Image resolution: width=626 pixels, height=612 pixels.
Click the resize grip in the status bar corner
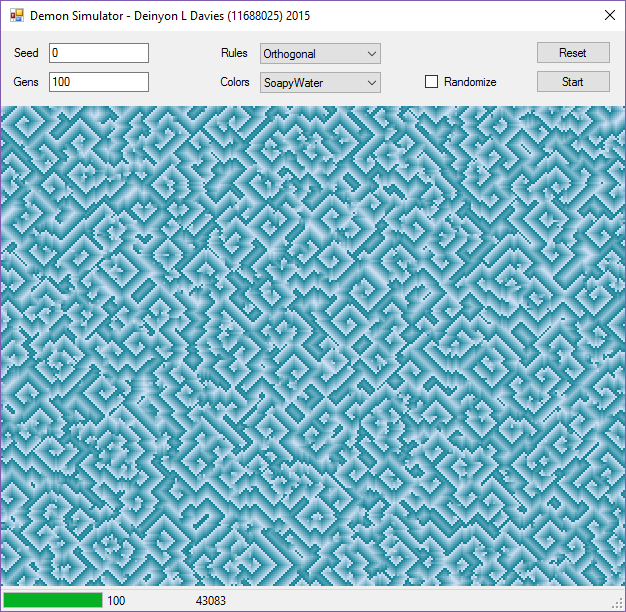[x=618, y=604]
